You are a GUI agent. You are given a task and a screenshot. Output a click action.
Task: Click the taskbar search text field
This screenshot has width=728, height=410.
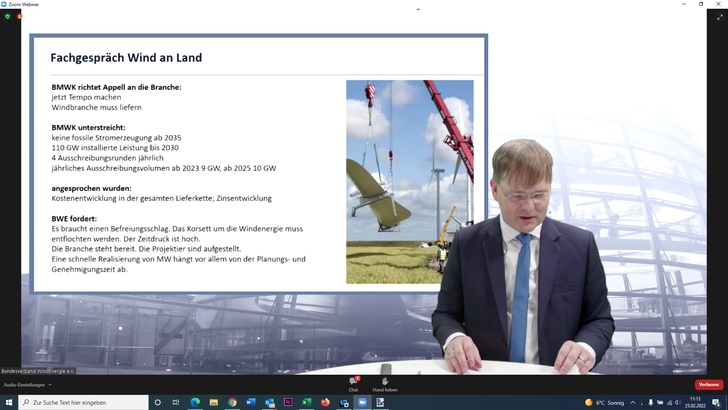click(x=85, y=402)
